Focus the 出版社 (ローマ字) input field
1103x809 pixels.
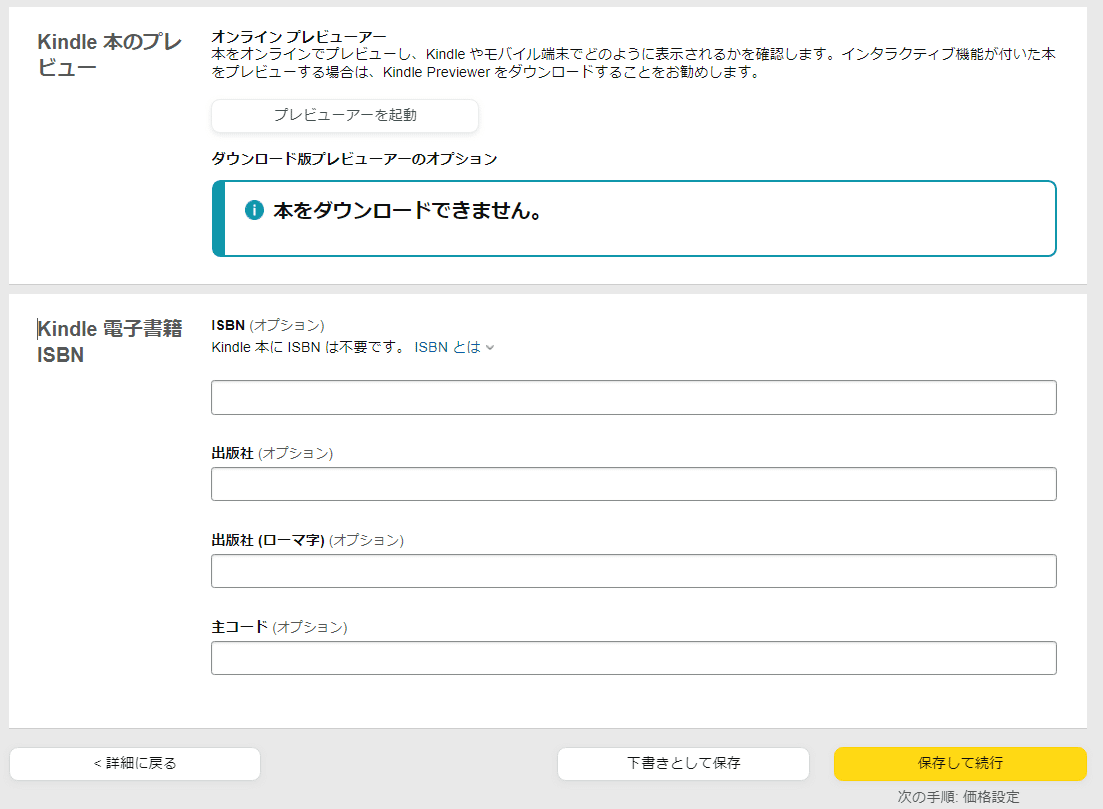(x=634, y=571)
